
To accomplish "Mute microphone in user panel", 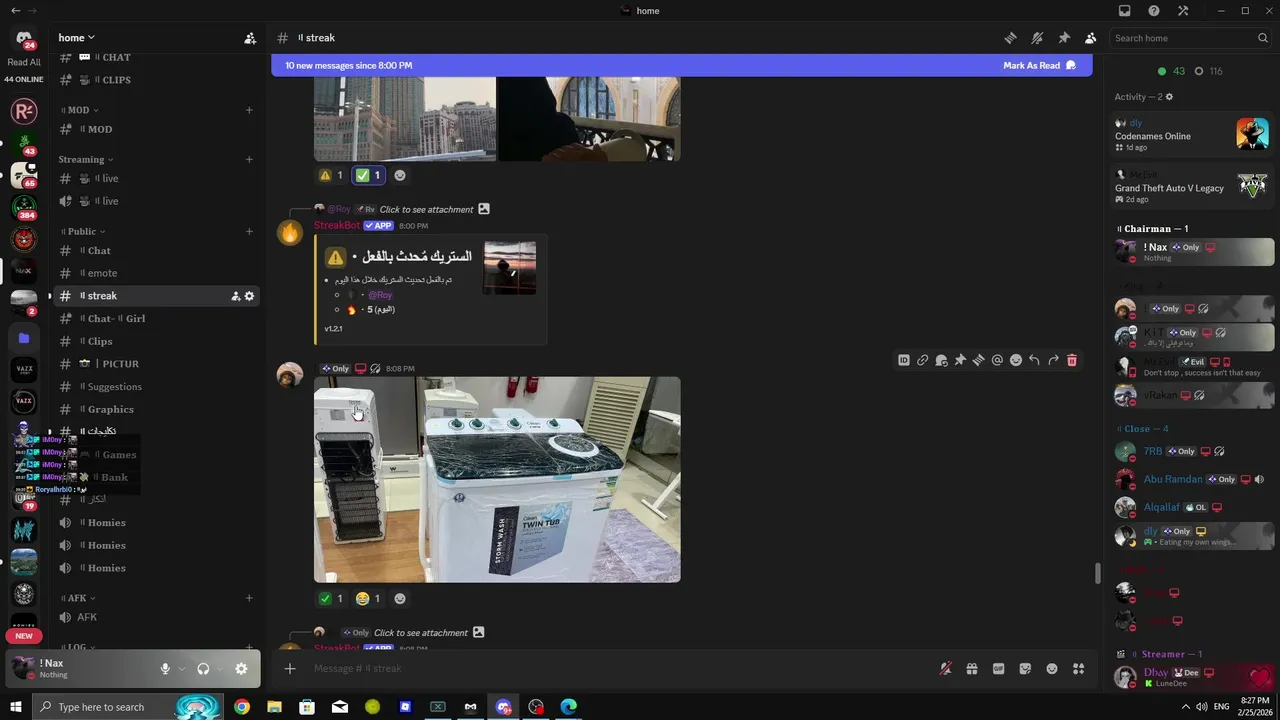I will [165, 669].
